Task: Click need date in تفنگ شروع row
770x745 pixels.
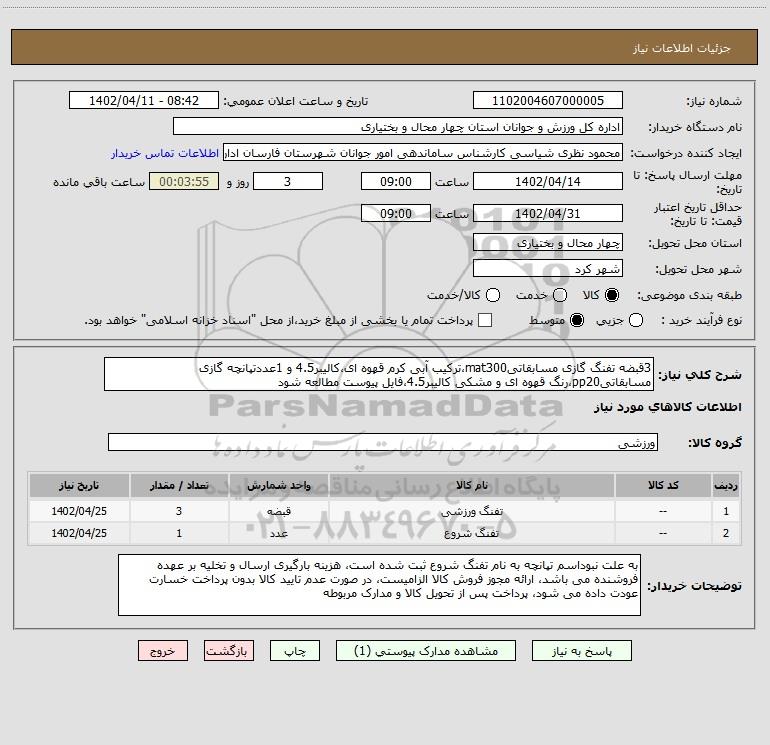Action: coord(79,533)
